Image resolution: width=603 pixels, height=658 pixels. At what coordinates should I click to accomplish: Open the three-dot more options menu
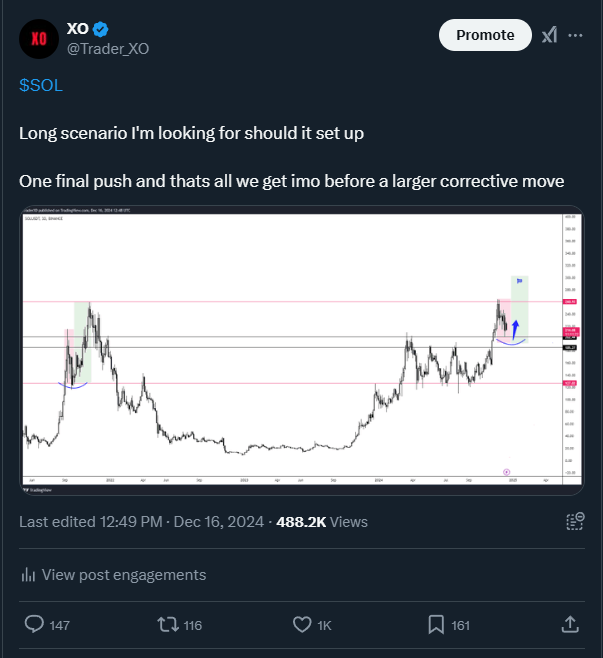(x=575, y=35)
